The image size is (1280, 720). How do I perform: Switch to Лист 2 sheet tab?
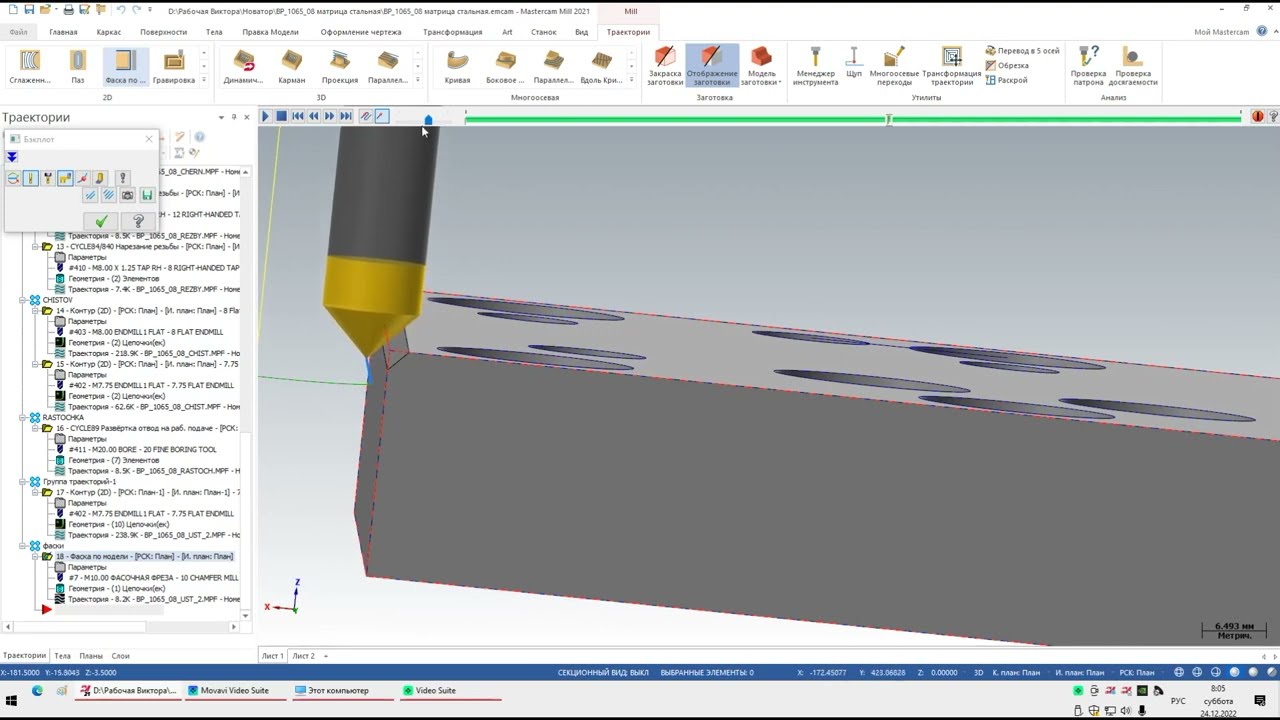pyautogui.click(x=303, y=656)
